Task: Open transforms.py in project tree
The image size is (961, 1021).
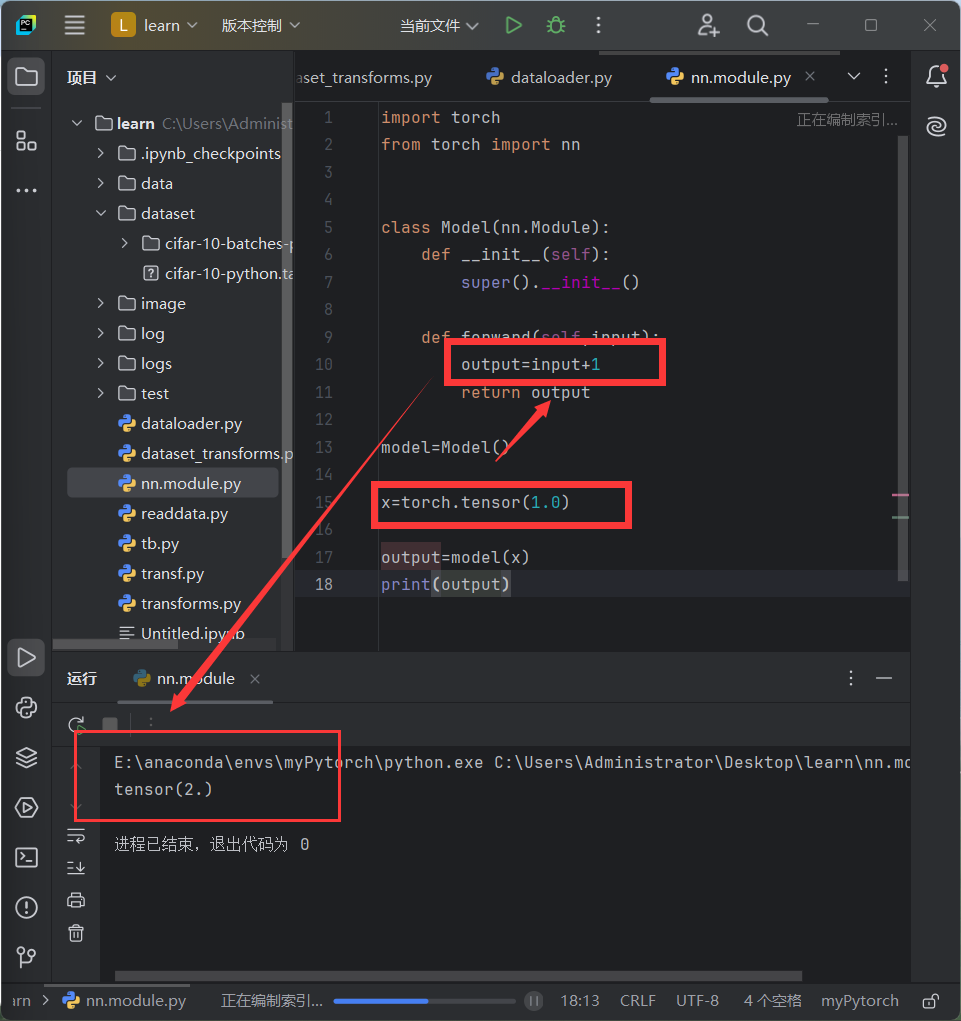Action: 180,603
